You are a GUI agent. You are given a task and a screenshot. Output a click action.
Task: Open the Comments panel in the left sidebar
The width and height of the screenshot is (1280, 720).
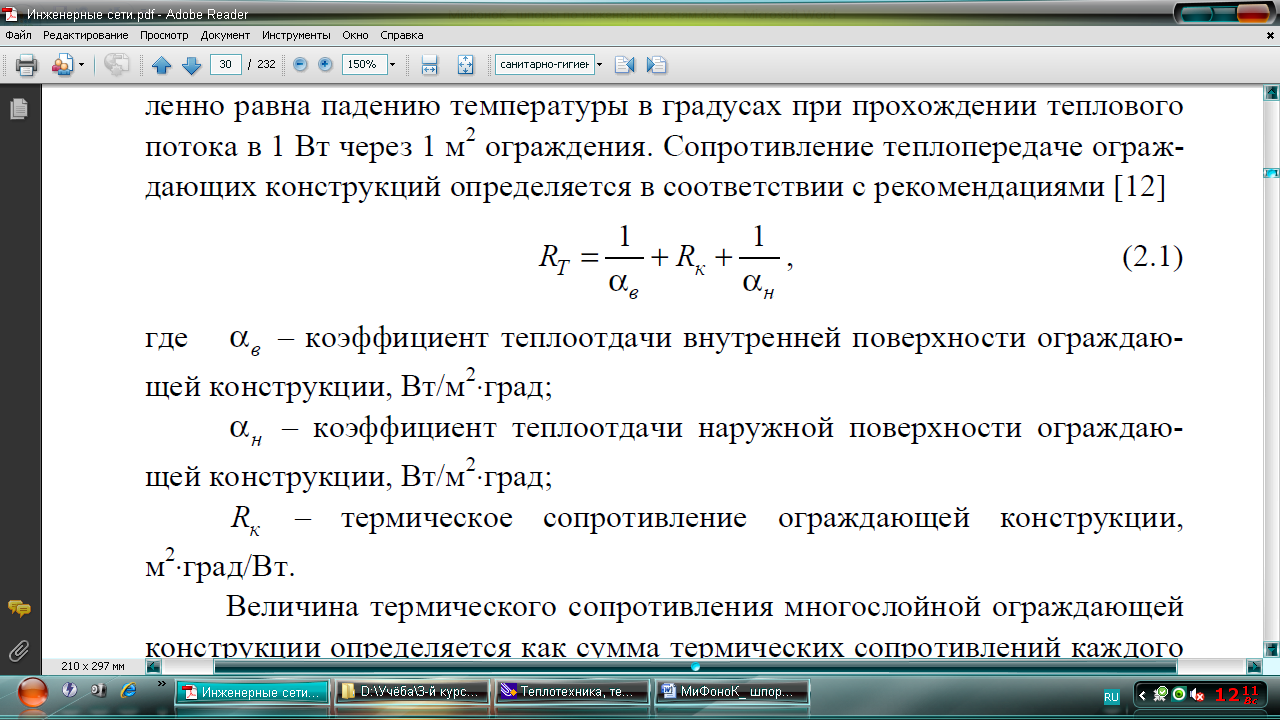[18, 608]
